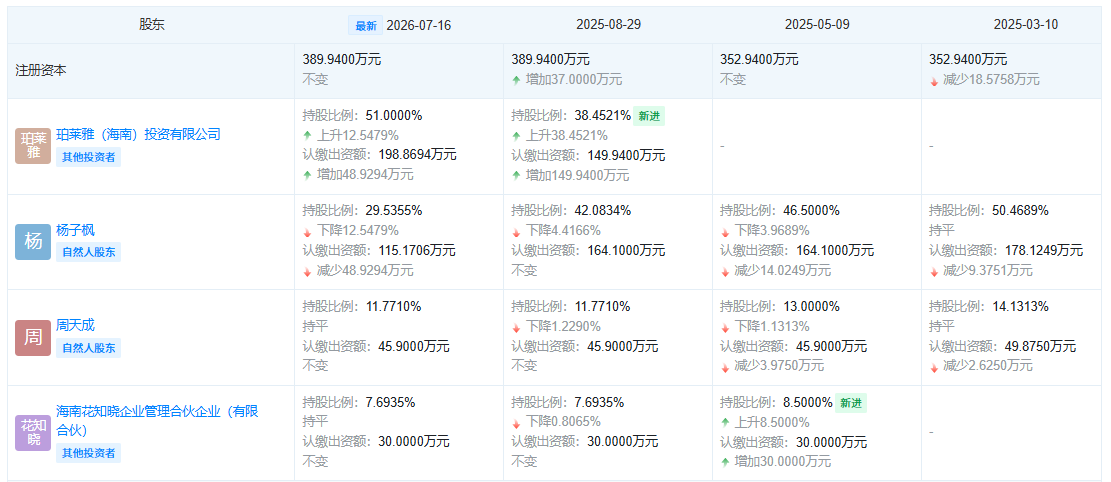Click the green up arrow beside 上升12.5479%
The height and width of the screenshot is (482, 1111).
pyautogui.click(x=307, y=135)
